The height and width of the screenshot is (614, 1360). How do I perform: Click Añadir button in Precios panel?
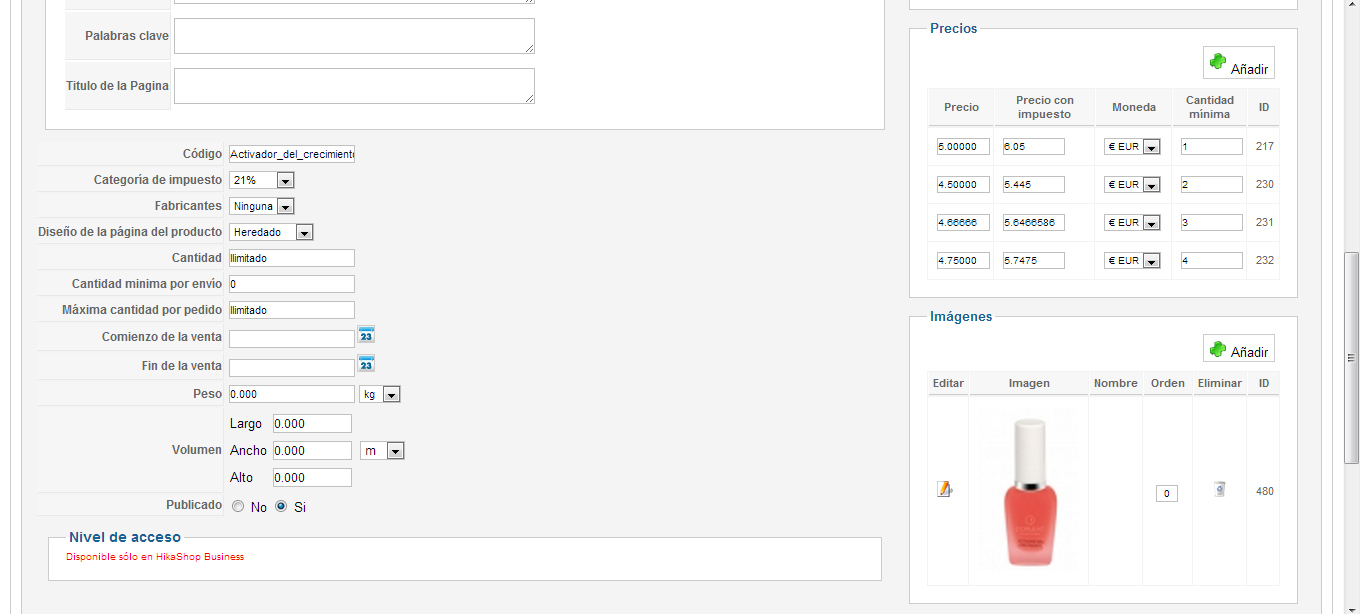[x=1238, y=63]
